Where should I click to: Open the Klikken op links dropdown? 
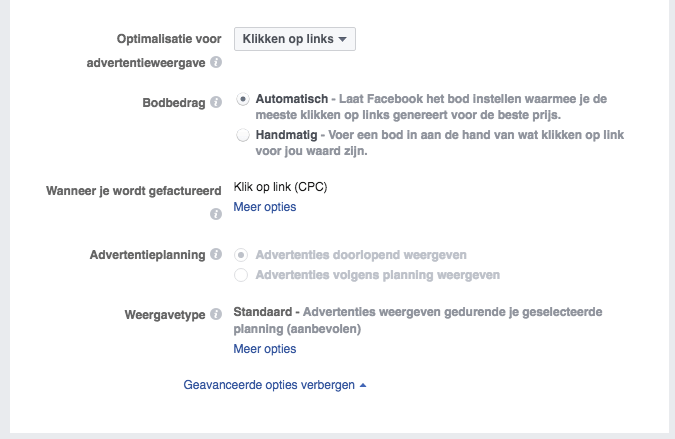[294, 39]
